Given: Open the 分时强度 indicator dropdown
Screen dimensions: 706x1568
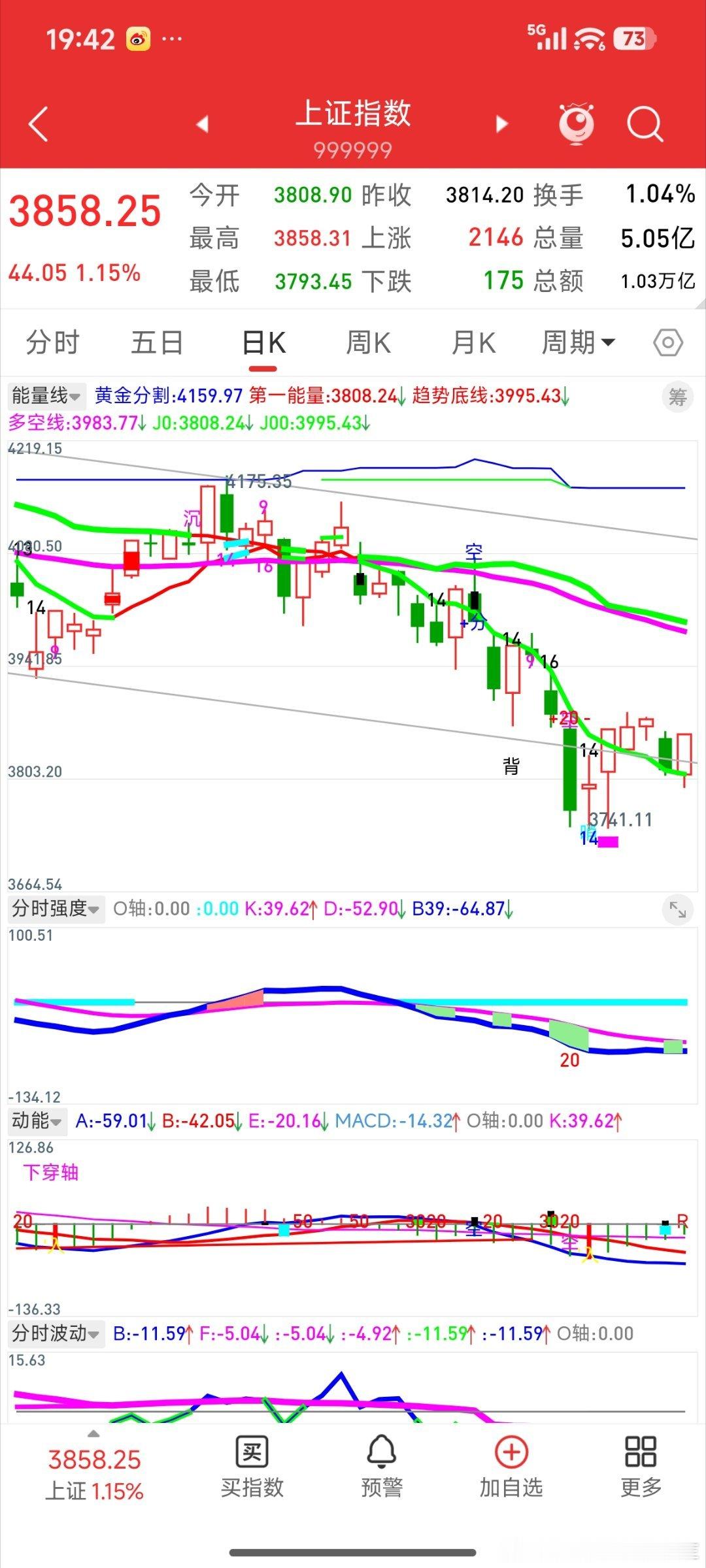Looking at the screenshot, I should pos(56,909).
